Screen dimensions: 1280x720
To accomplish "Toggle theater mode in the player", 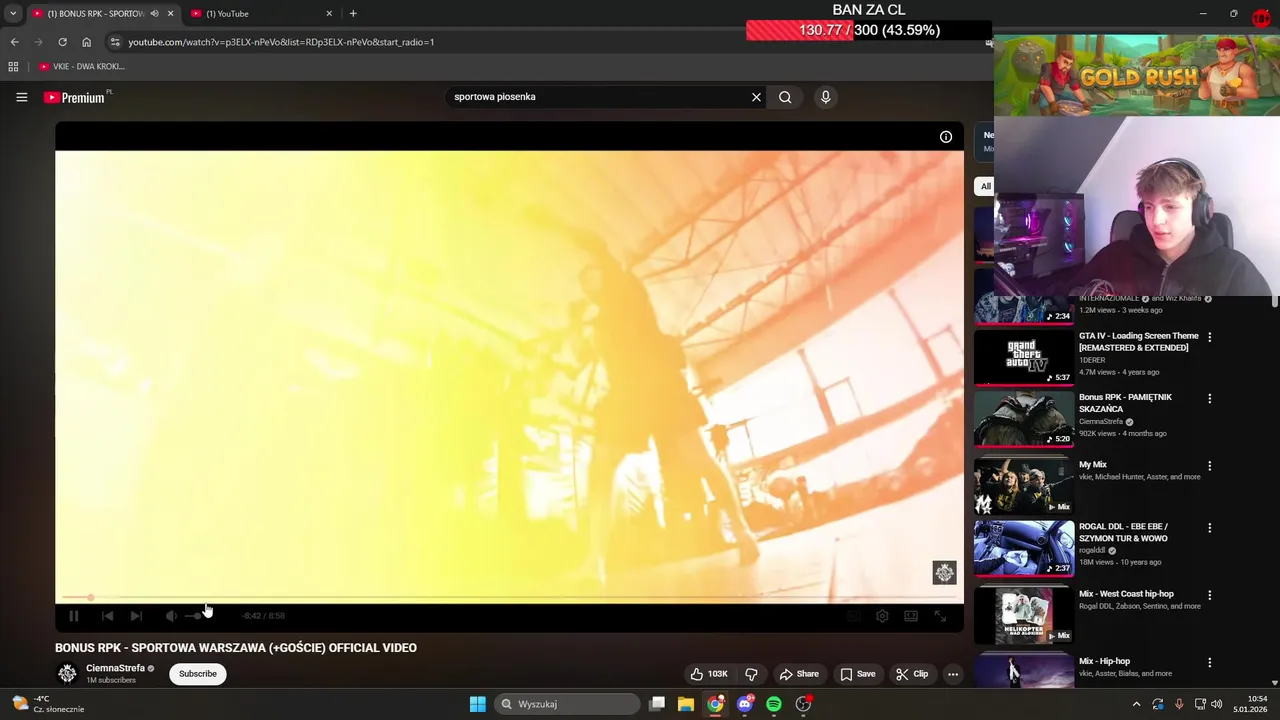I will click(911, 616).
